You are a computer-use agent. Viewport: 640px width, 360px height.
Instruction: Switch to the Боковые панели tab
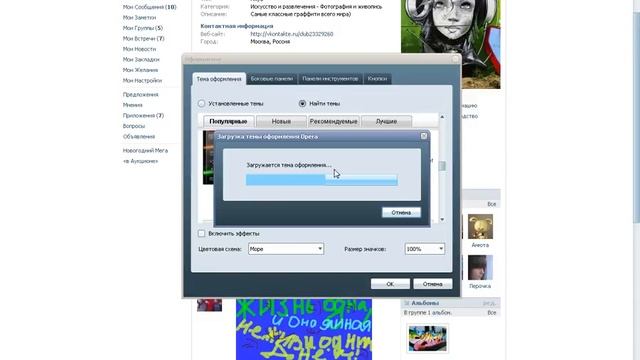click(x=272, y=79)
